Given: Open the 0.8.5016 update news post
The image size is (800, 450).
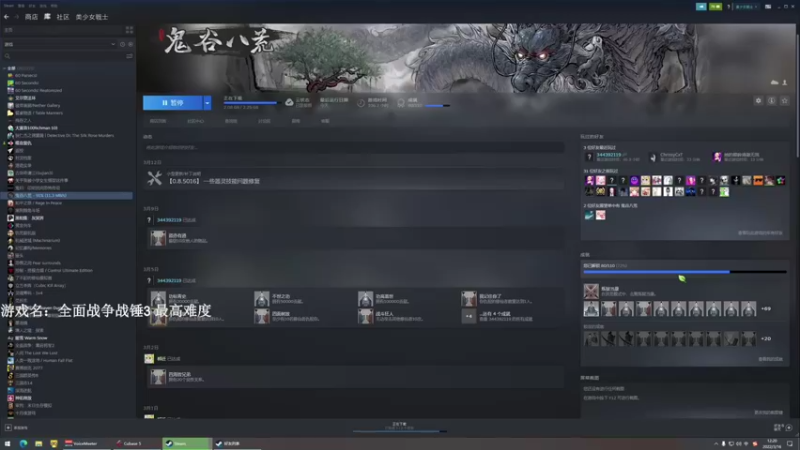Looking at the screenshot, I should coord(213,181).
